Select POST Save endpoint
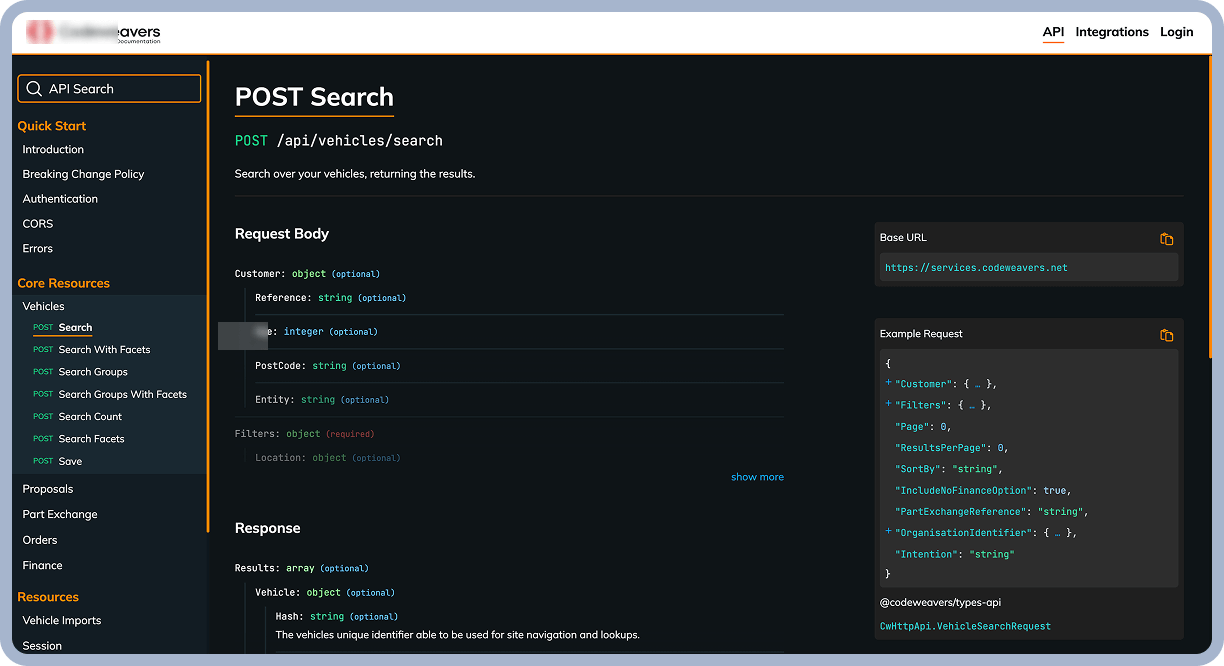 coord(57,461)
